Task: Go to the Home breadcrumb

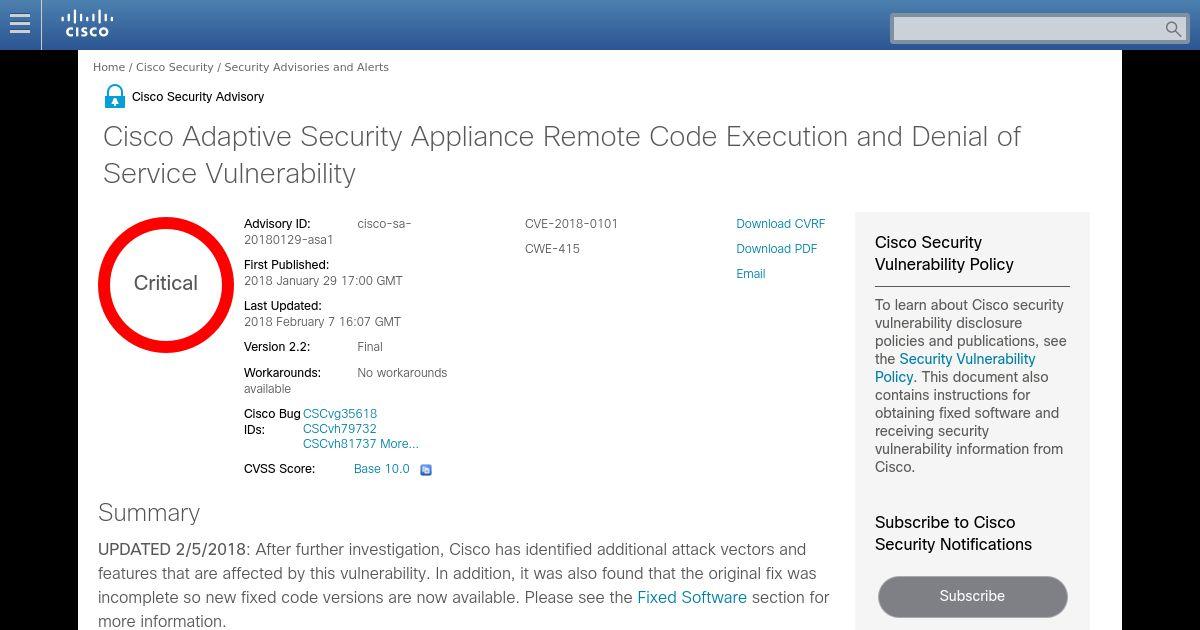Action: tap(109, 67)
